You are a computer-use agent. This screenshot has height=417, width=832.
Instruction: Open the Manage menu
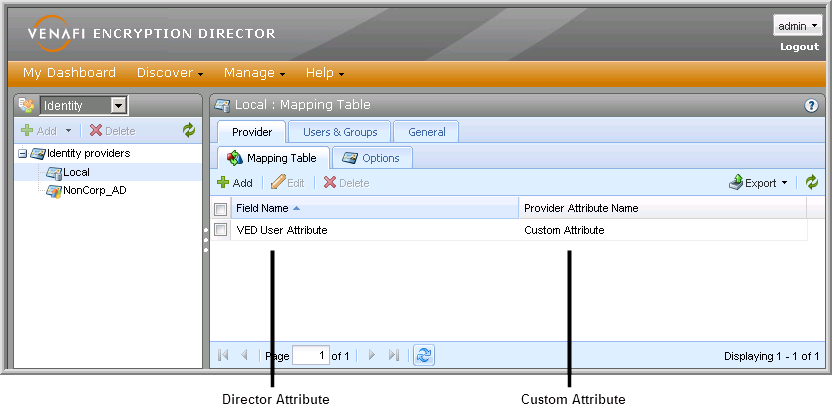pos(254,73)
